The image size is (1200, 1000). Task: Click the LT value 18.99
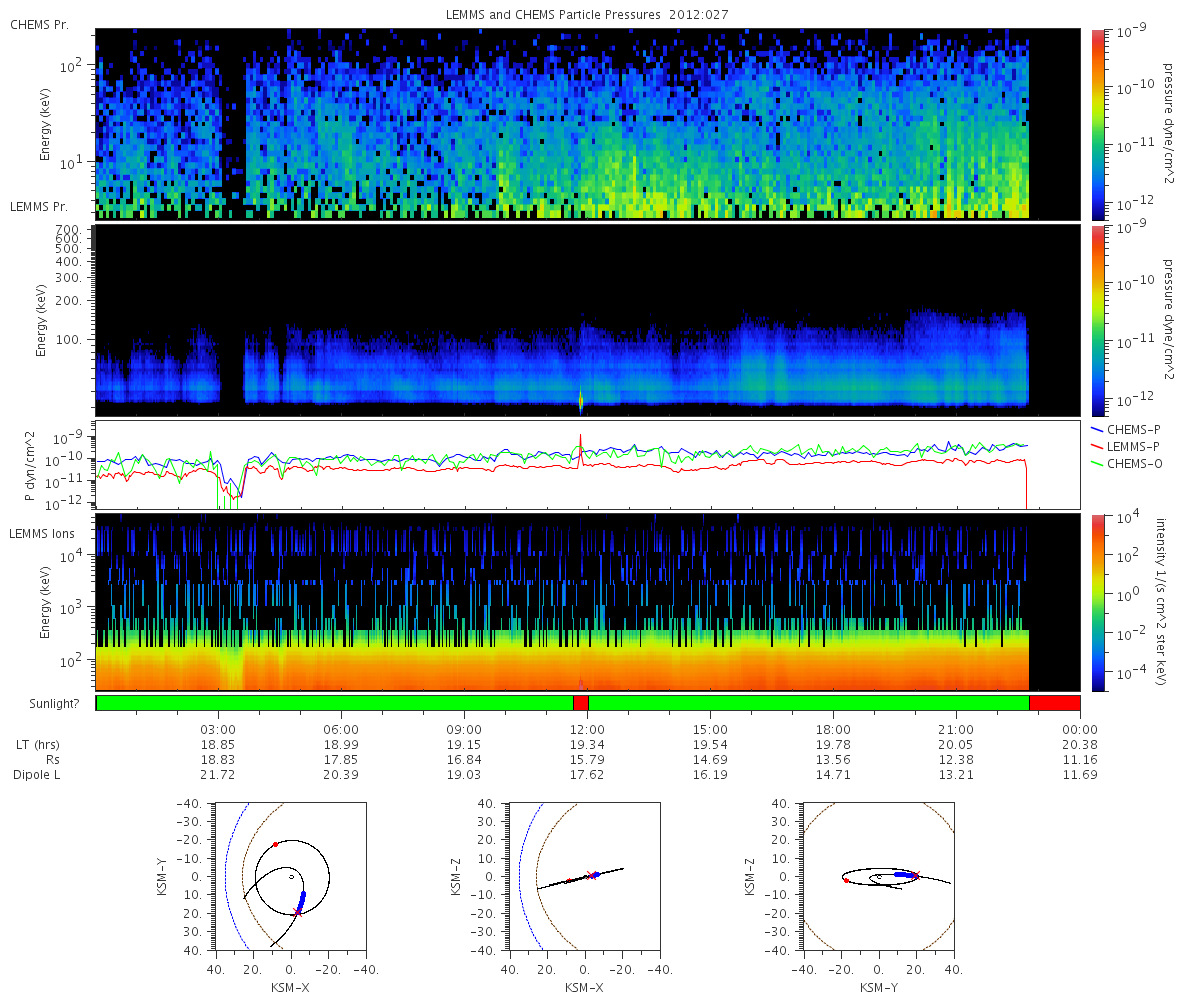[x=341, y=745]
